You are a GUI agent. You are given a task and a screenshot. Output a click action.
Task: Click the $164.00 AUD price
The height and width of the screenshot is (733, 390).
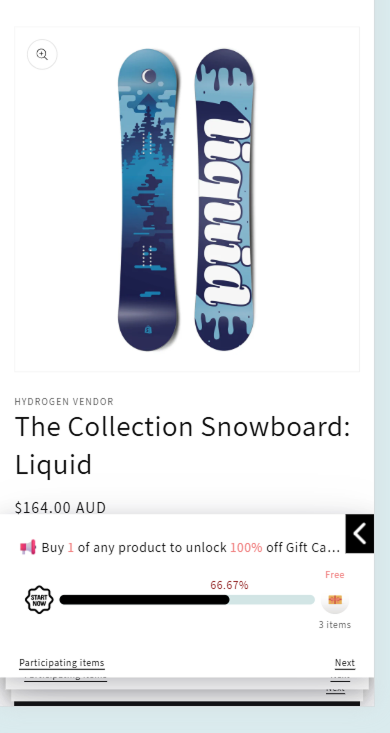click(x=60, y=507)
